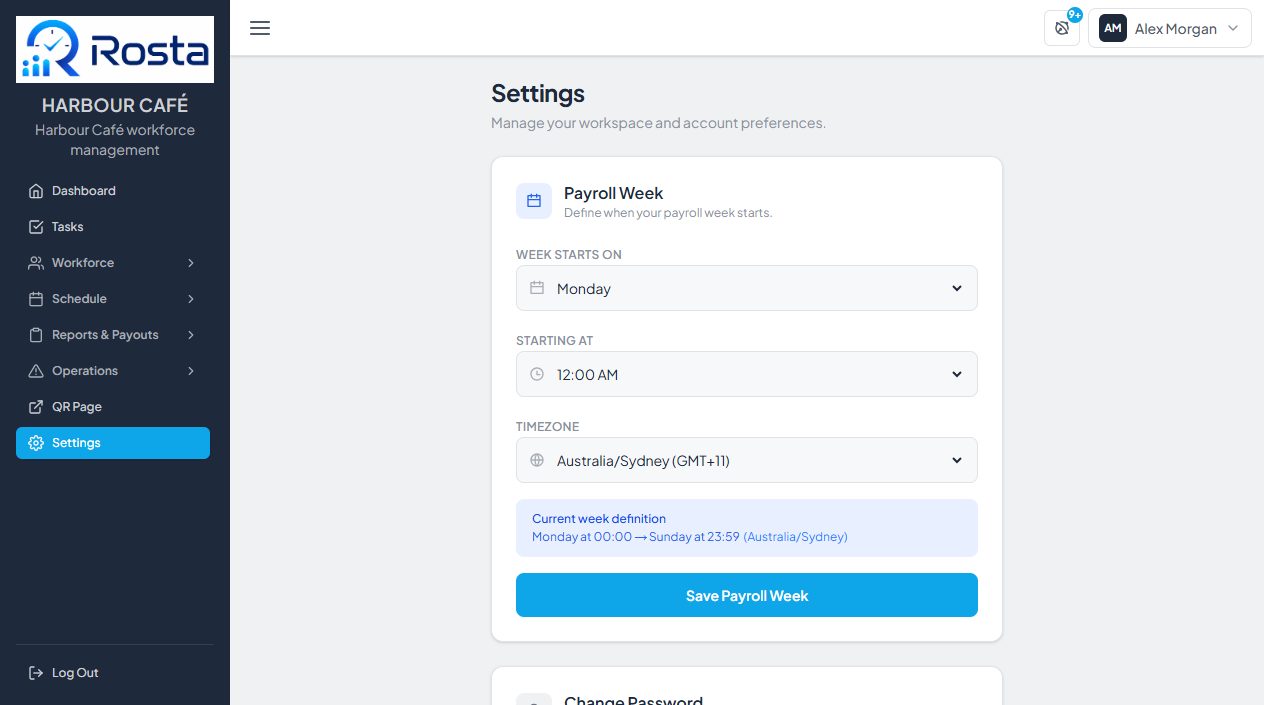Click 'Define when your payroll week starts.' text

click(x=668, y=213)
